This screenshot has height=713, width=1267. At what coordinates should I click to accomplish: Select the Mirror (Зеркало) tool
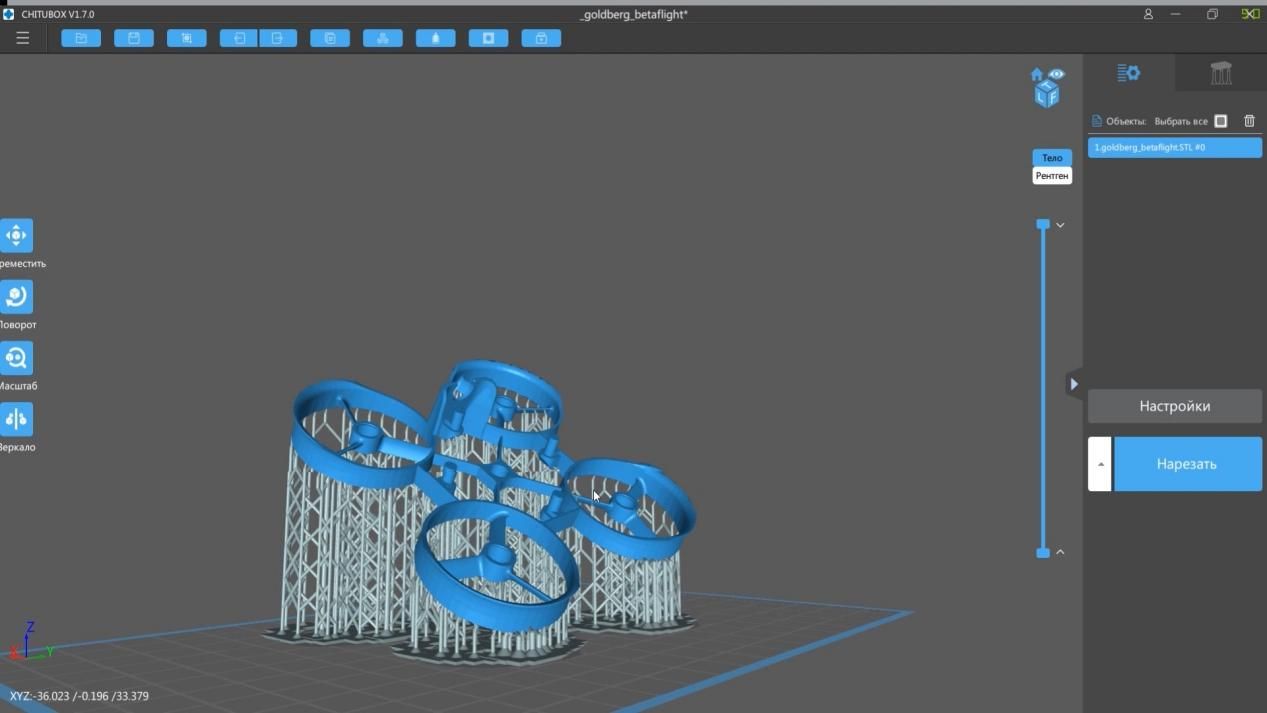[x=16, y=419]
